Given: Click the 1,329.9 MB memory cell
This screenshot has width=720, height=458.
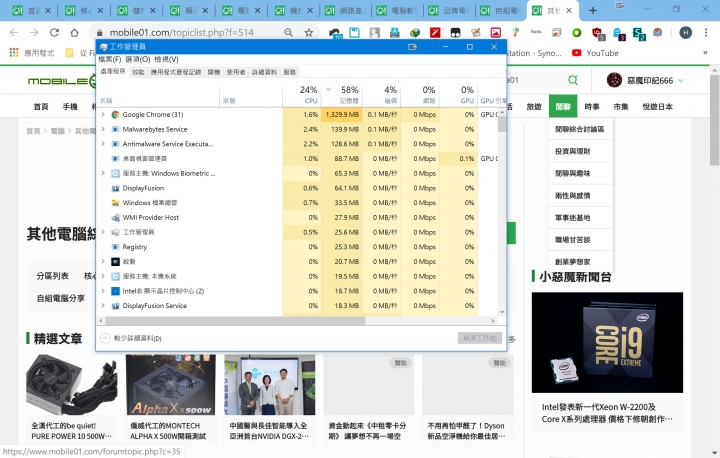Looking at the screenshot, I should (x=342, y=114).
